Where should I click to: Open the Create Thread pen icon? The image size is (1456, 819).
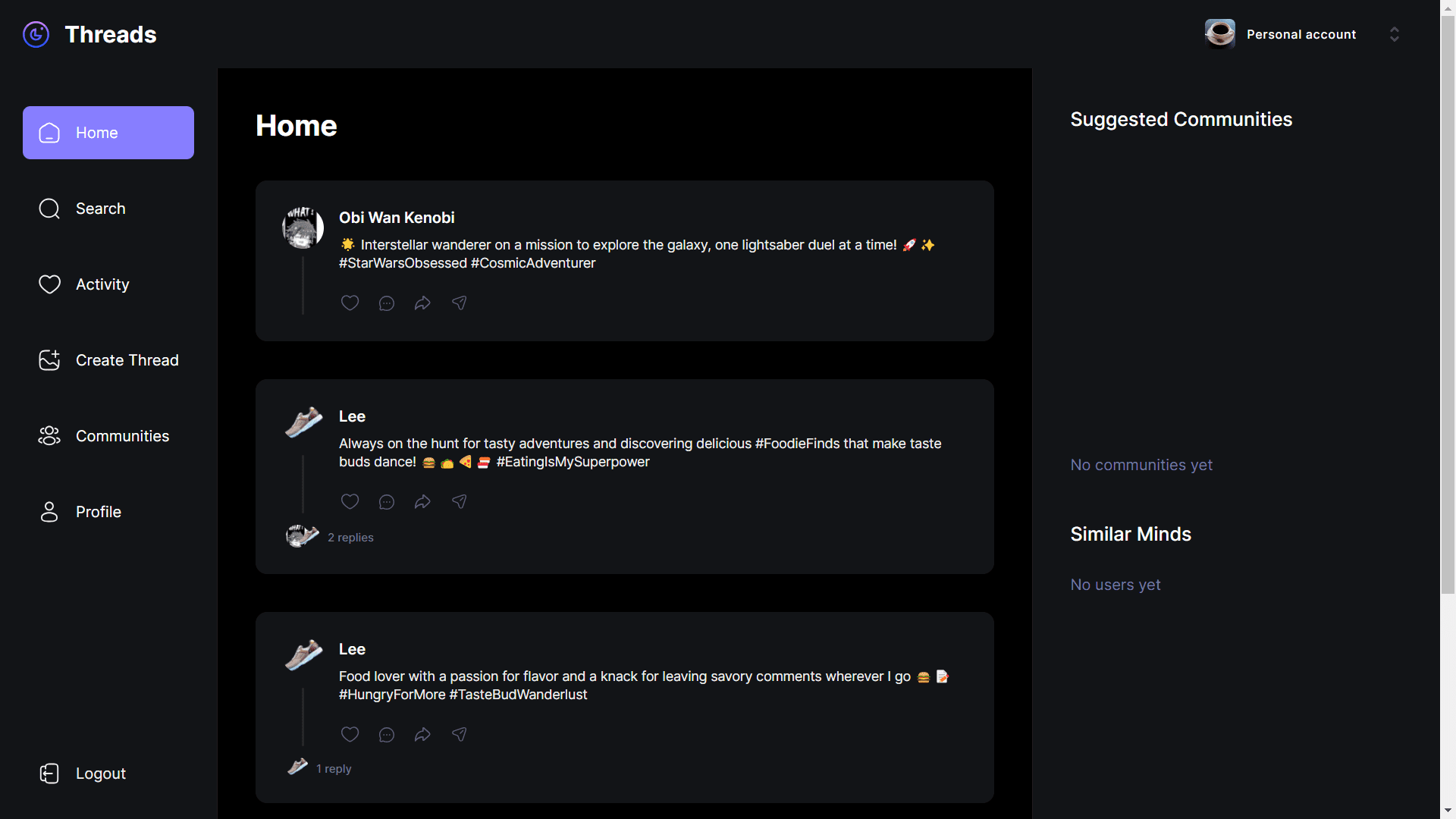(49, 360)
